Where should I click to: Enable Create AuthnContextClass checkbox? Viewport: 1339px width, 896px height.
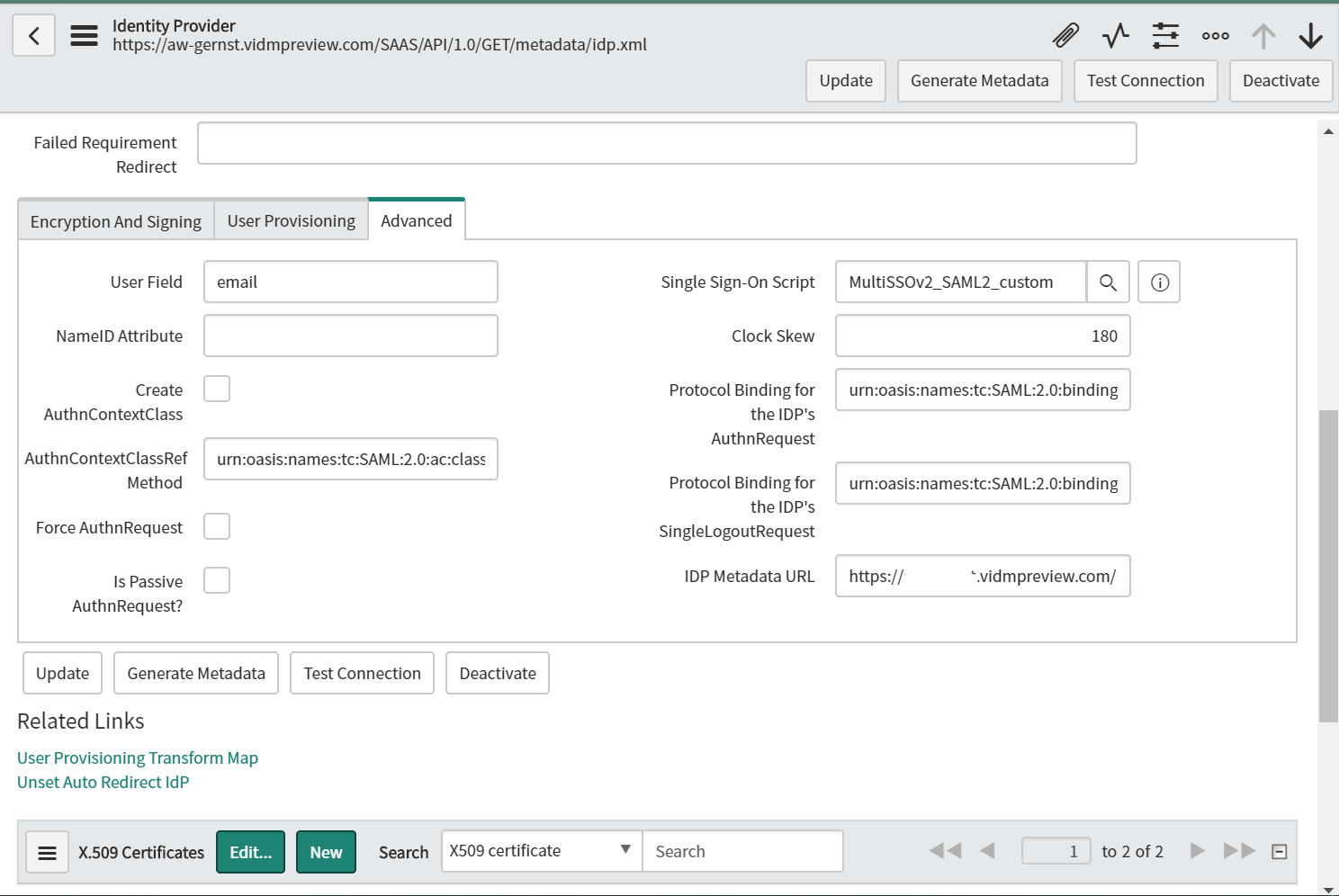click(217, 389)
